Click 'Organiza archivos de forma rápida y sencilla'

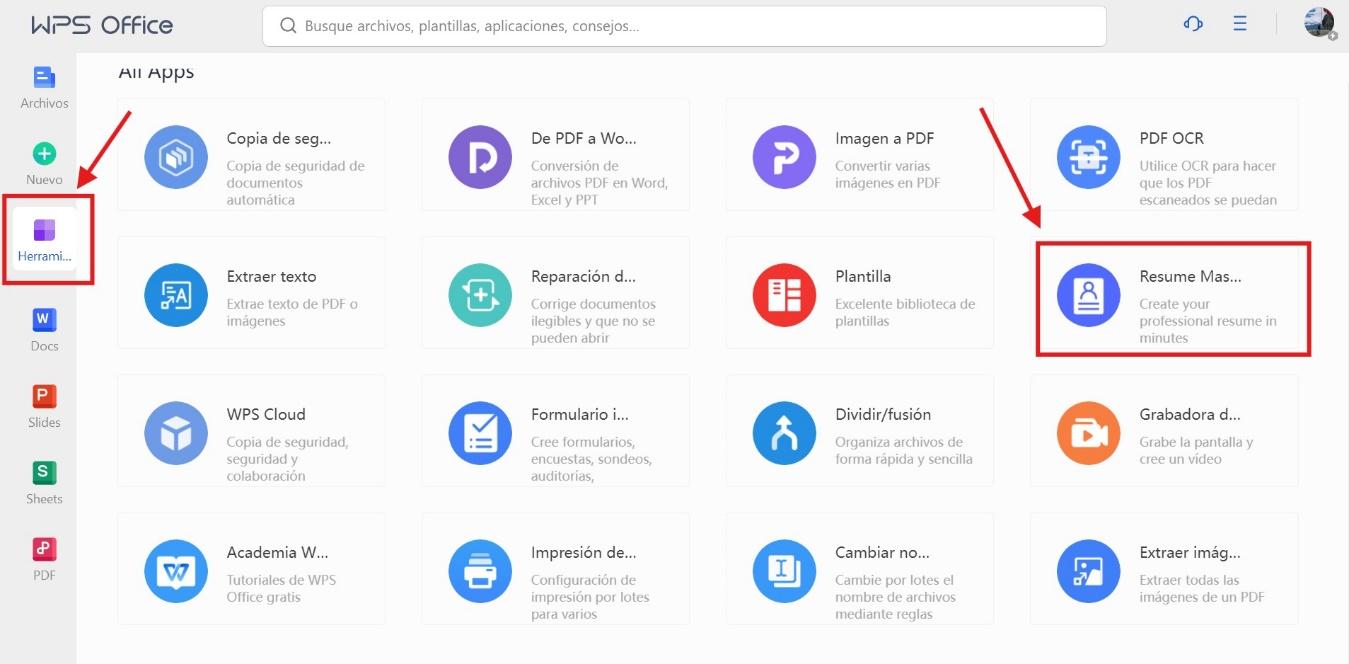(904, 450)
